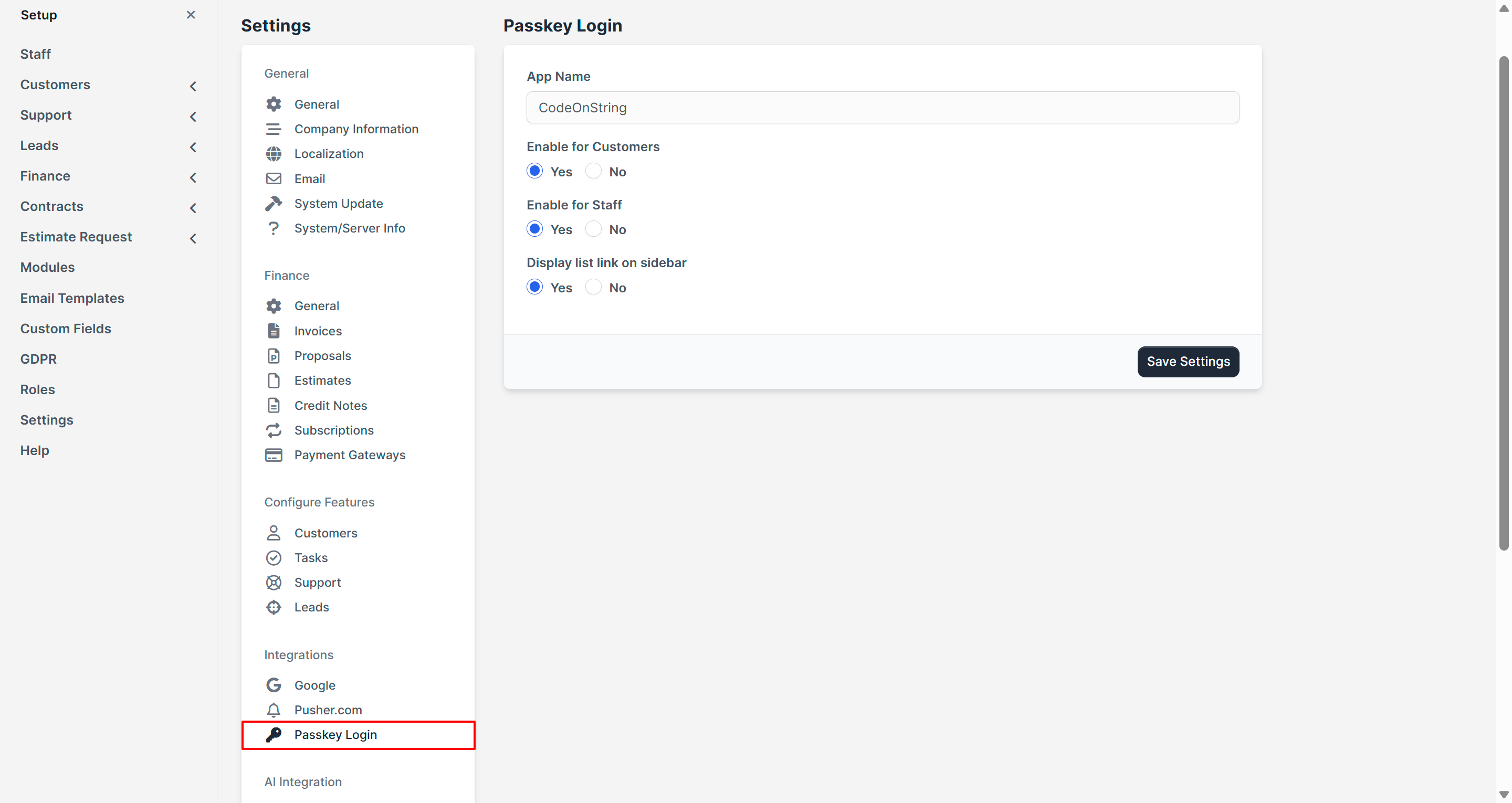Screen dimensions: 1512x803
Task: Expand the Estimate Request chevron
Action: [x=193, y=238]
